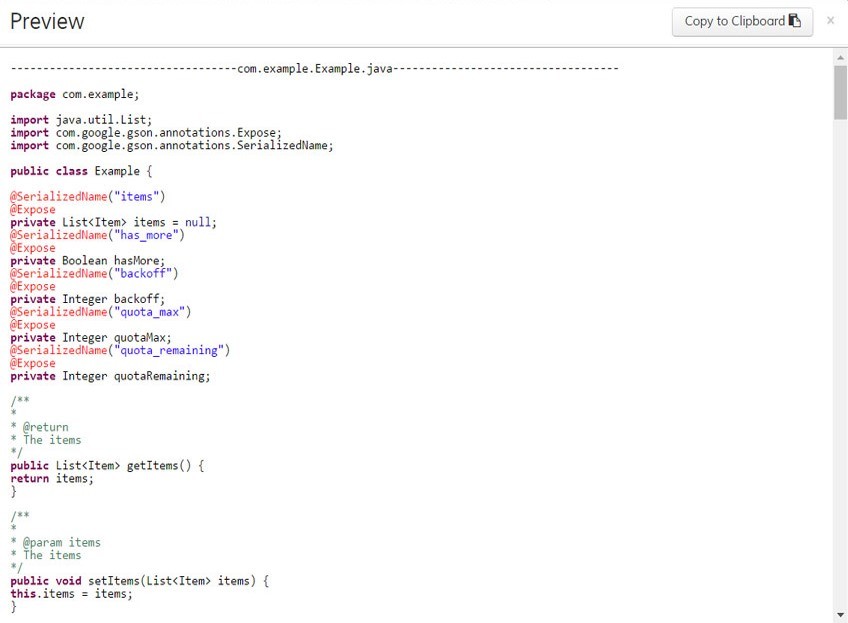The width and height of the screenshot is (848, 623).
Task: Click the import line for gson annotations Expose
Action: pyautogui.click(x=146, y=133)
